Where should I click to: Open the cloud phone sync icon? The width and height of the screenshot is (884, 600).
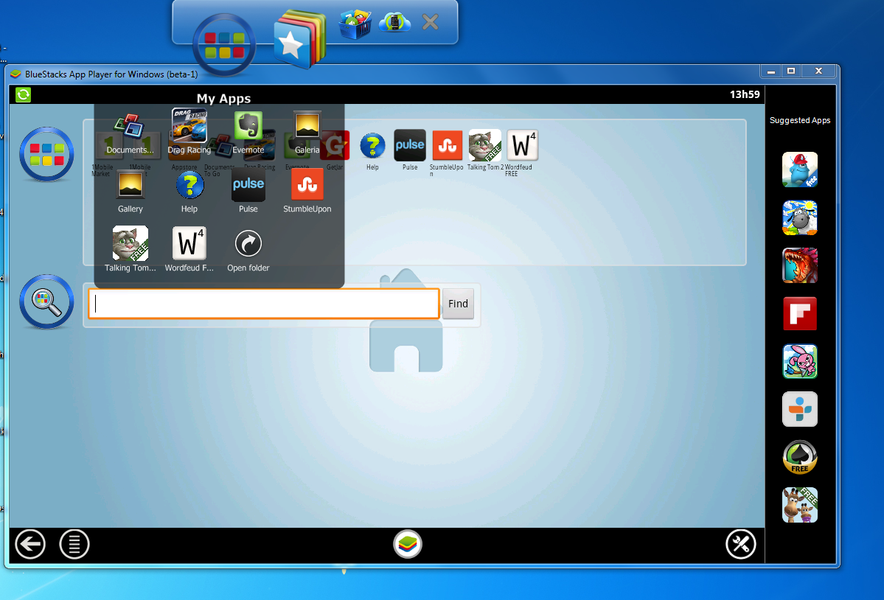click(x=395, y=23)
